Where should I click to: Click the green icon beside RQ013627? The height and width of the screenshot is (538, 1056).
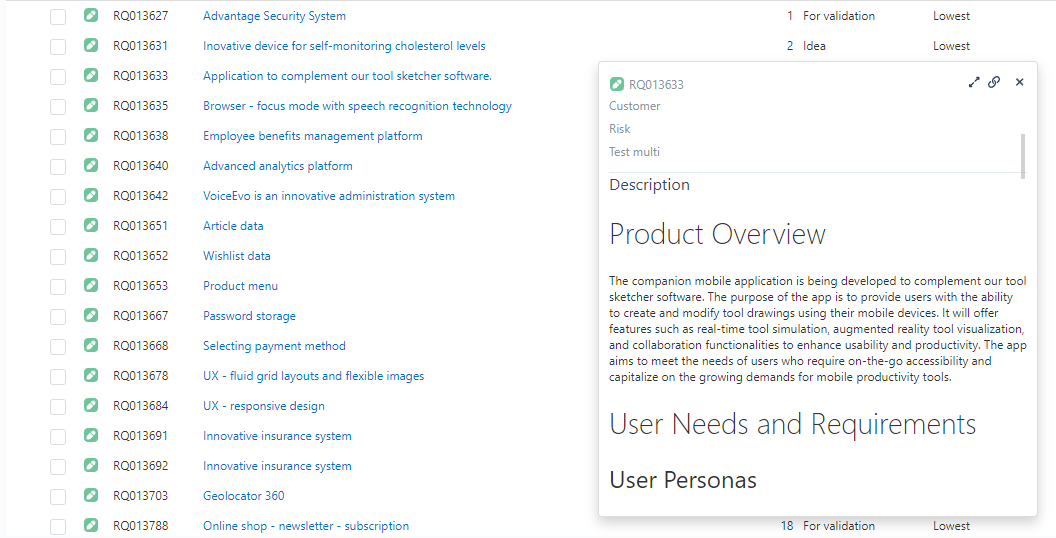point(91,16)
